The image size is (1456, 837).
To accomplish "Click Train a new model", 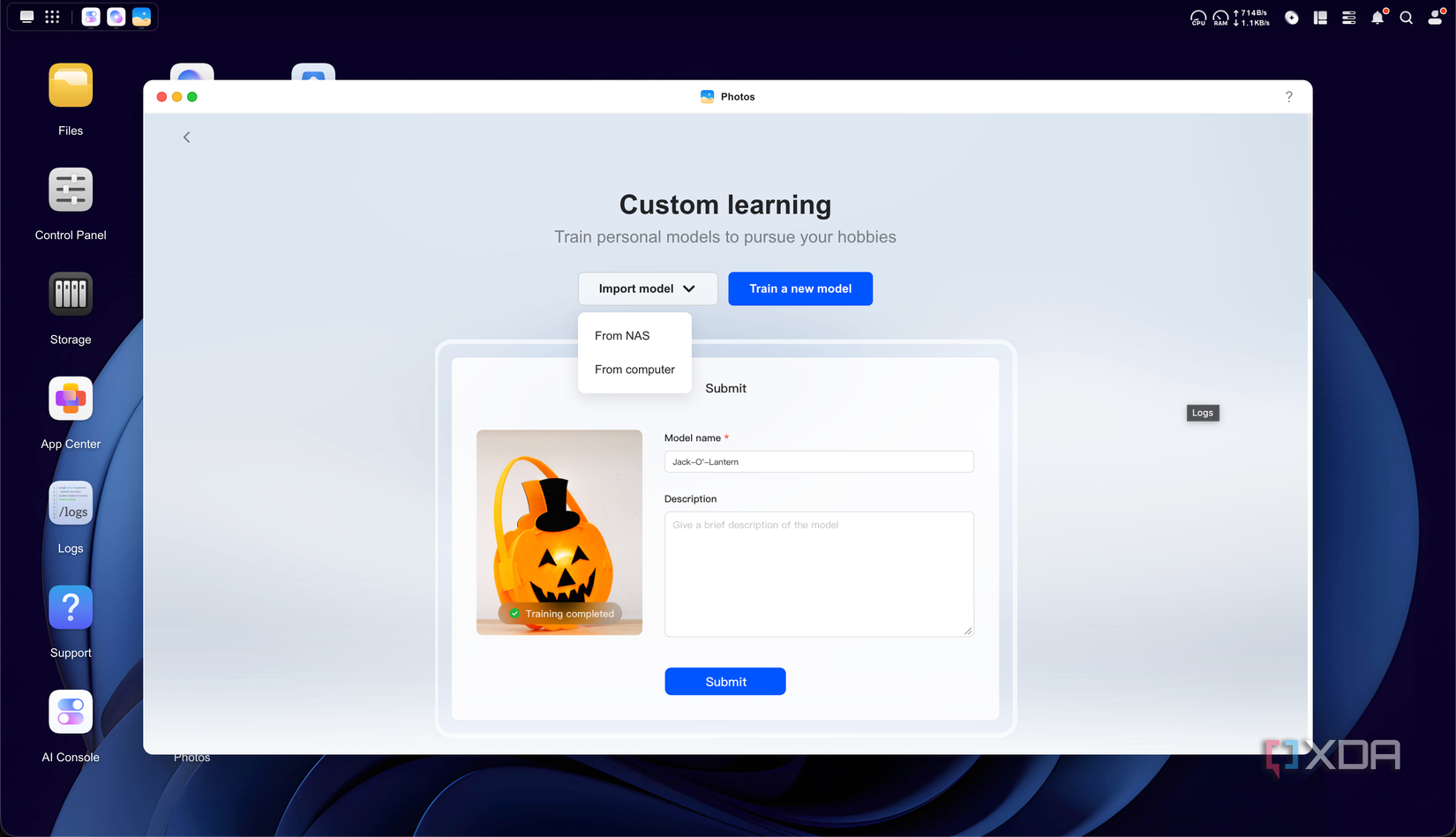I will coord(800,288).
